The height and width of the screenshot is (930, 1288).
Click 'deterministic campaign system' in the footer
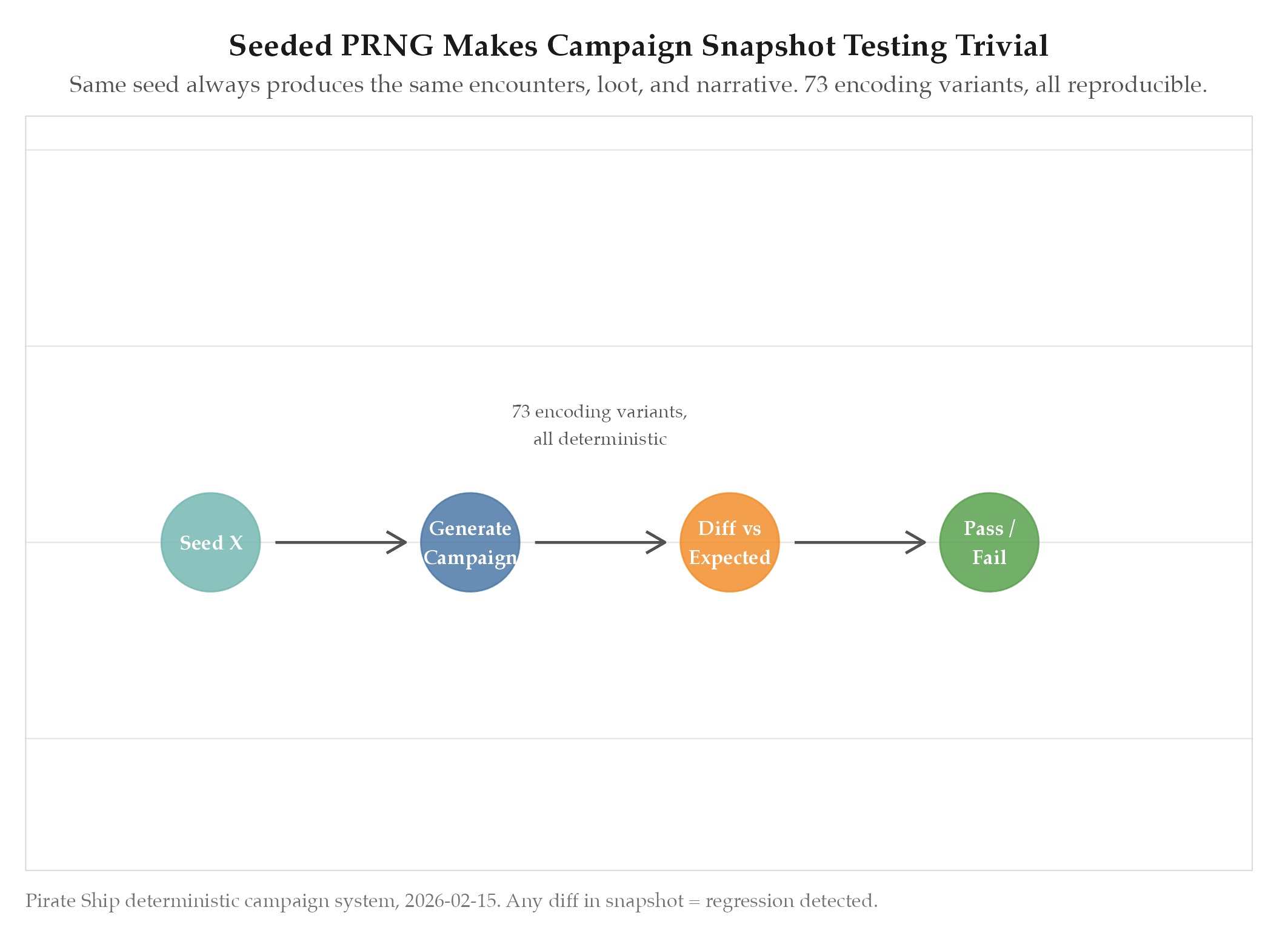tap(262, 901)
